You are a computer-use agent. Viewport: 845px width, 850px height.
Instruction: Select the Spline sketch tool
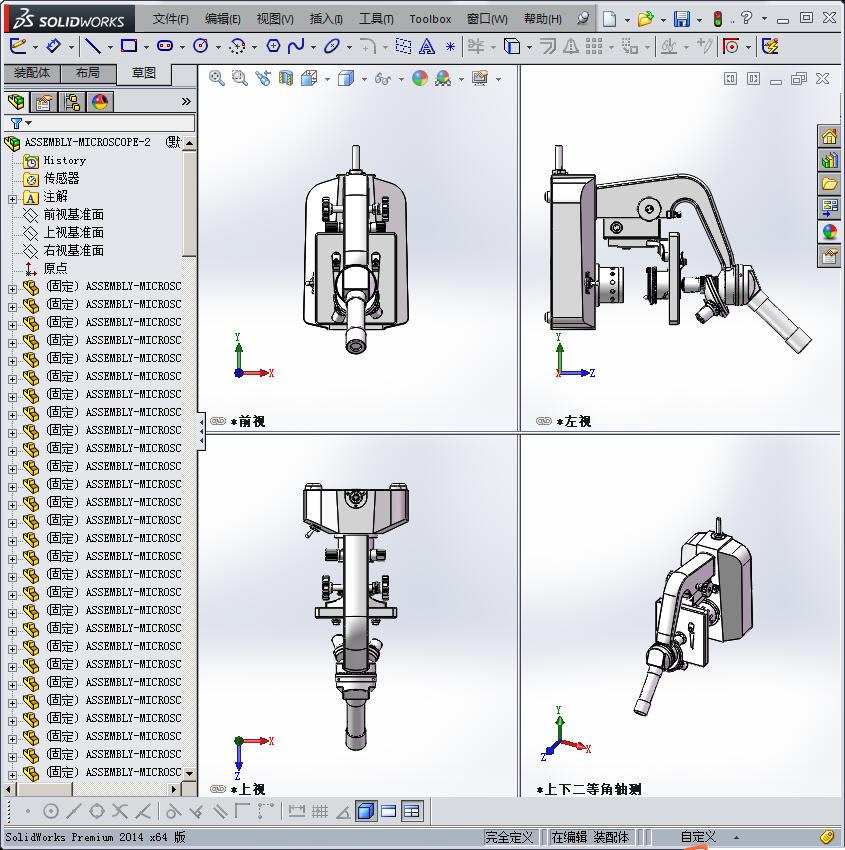pyautogui.click(x=296, y=46)
